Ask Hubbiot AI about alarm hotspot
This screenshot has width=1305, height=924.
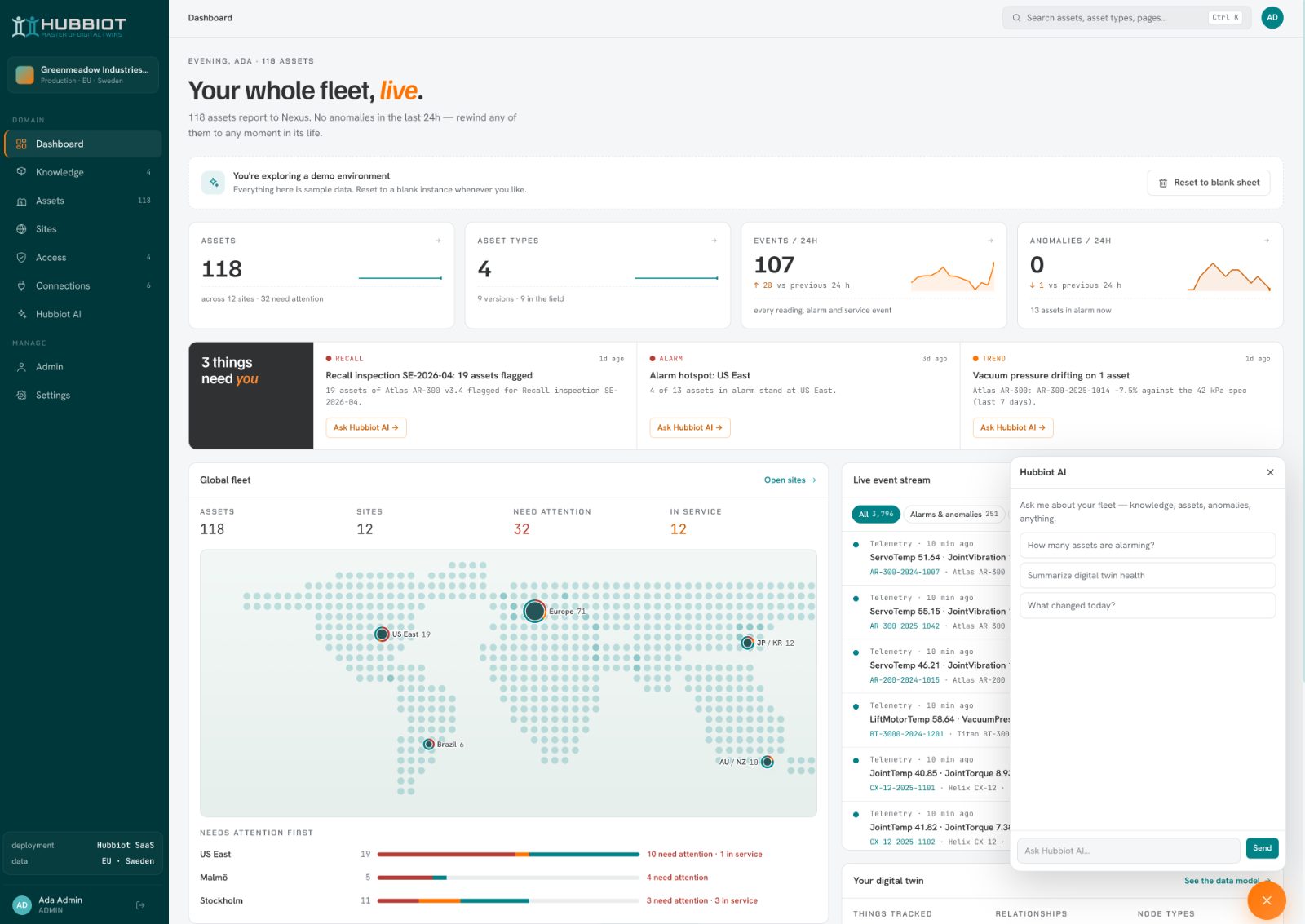point(690,427)
